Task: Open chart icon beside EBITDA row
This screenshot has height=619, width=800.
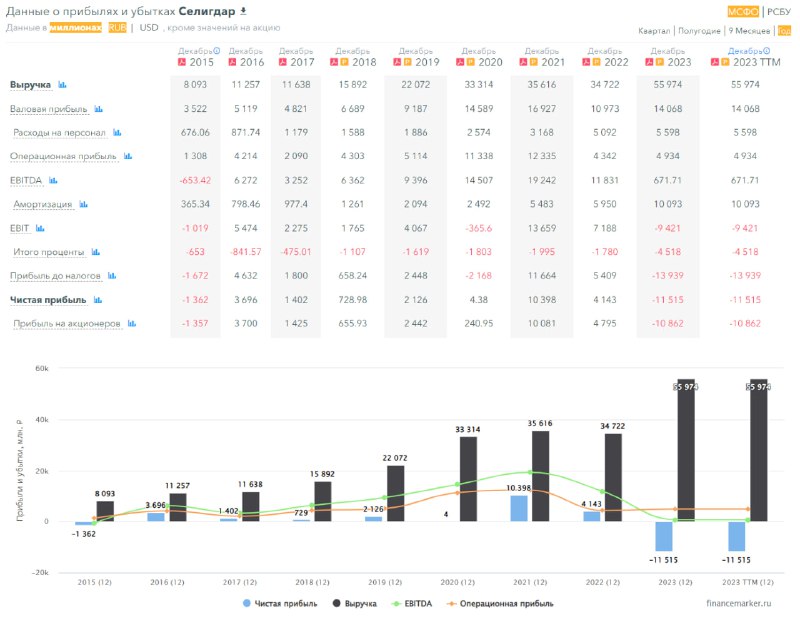Action: coord(53,180)
